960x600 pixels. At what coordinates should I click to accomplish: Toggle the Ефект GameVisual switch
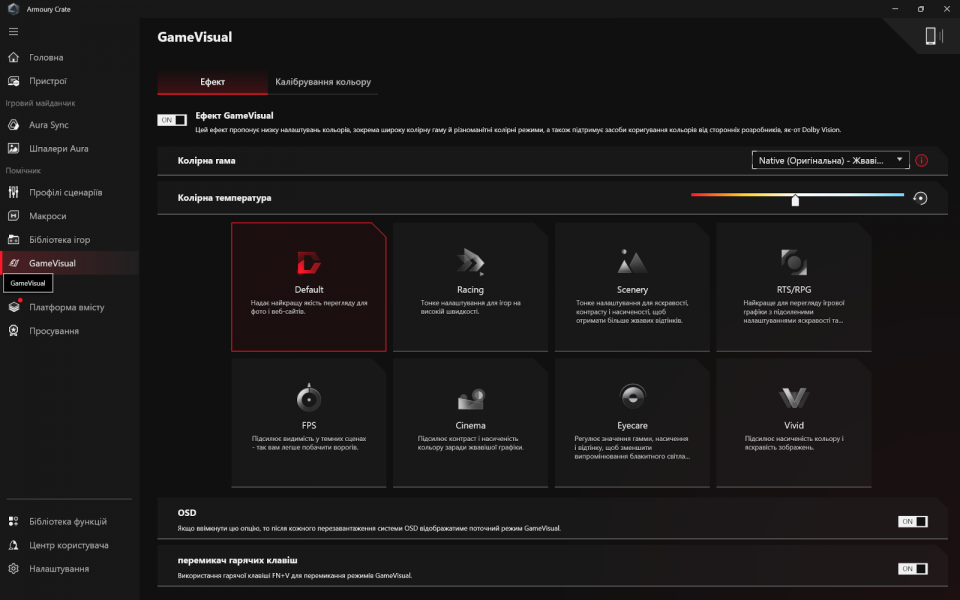click(x=172, y=120)
